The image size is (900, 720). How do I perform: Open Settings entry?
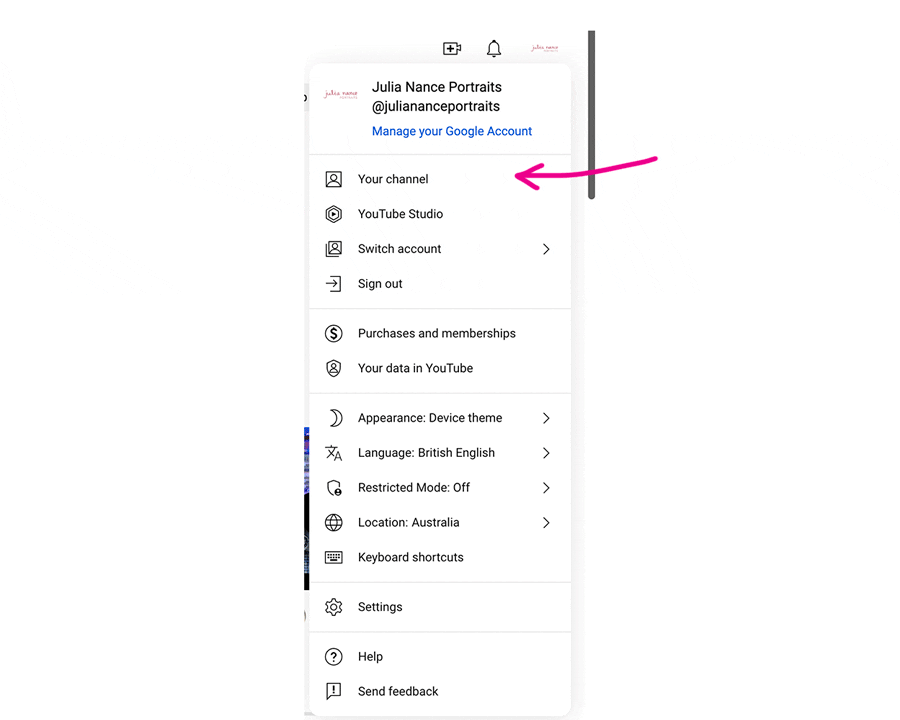coord(440,607)
